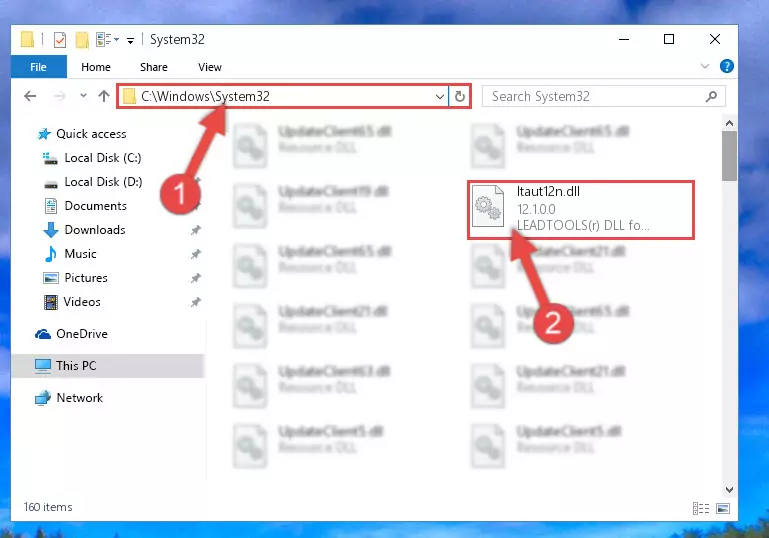This screenshot has height=538, width=769.
Task: Click the Properties icon in quick access toolbar
Action: (59, 40)
